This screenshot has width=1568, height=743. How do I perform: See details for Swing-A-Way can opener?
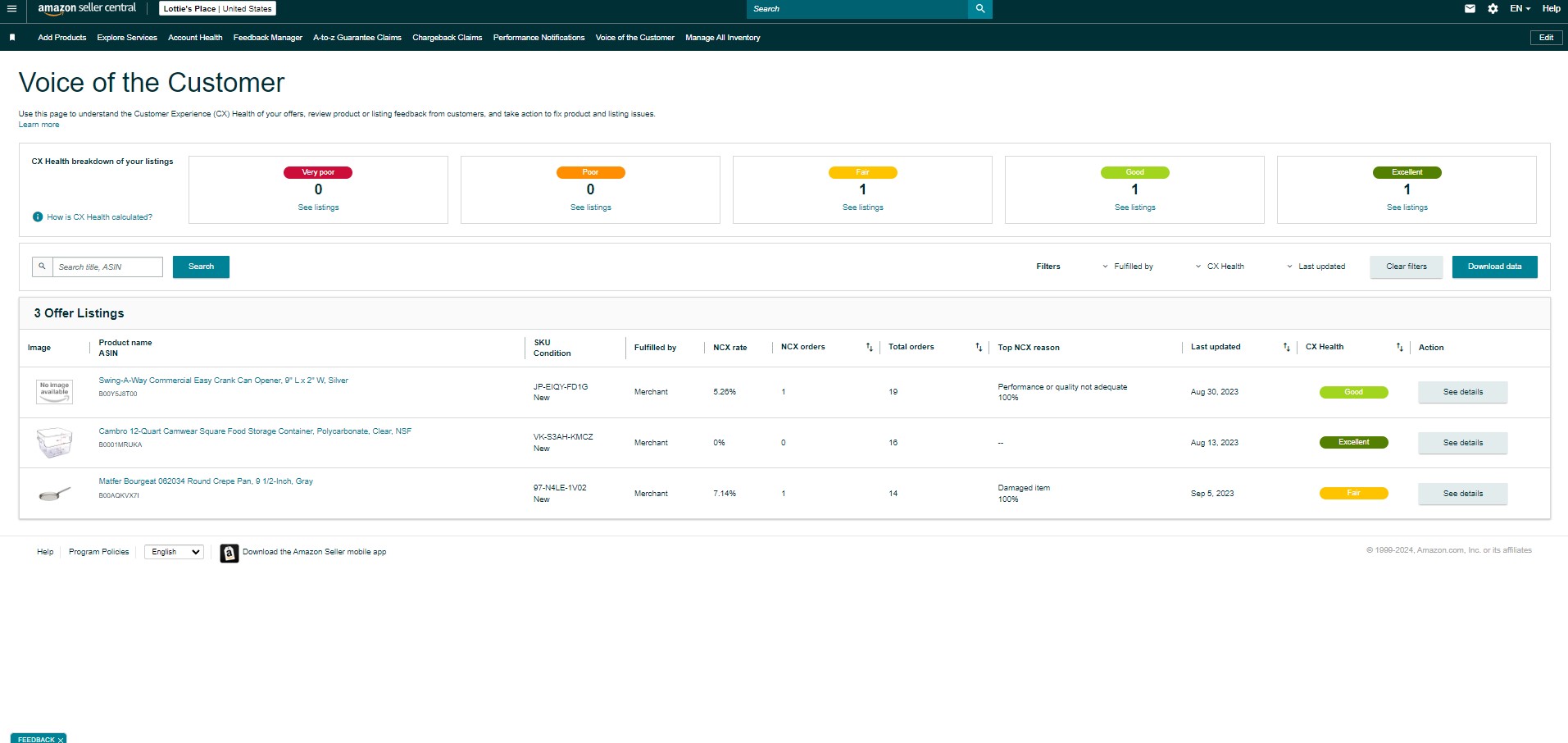[1462, 392]
